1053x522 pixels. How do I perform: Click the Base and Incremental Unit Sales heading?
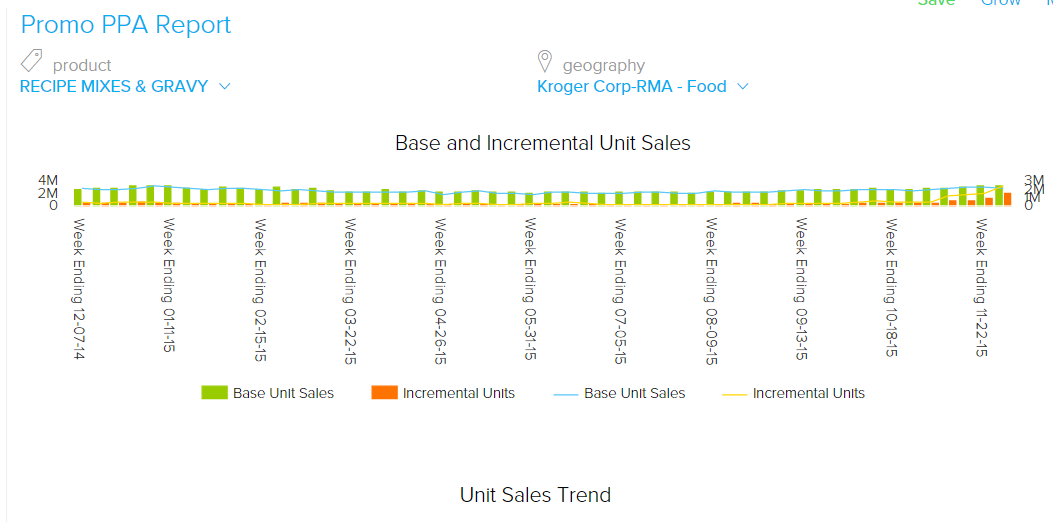pos(543,143)
